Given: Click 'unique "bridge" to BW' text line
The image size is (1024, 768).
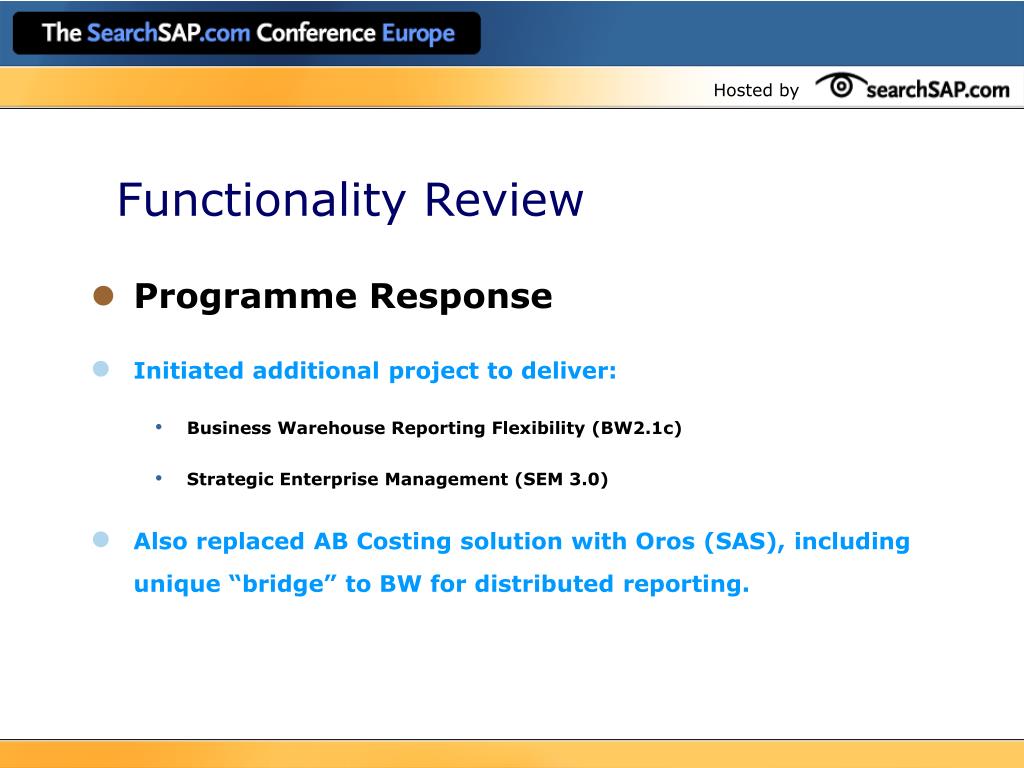Looking at the screenshot, I should (x=441, y=584).
